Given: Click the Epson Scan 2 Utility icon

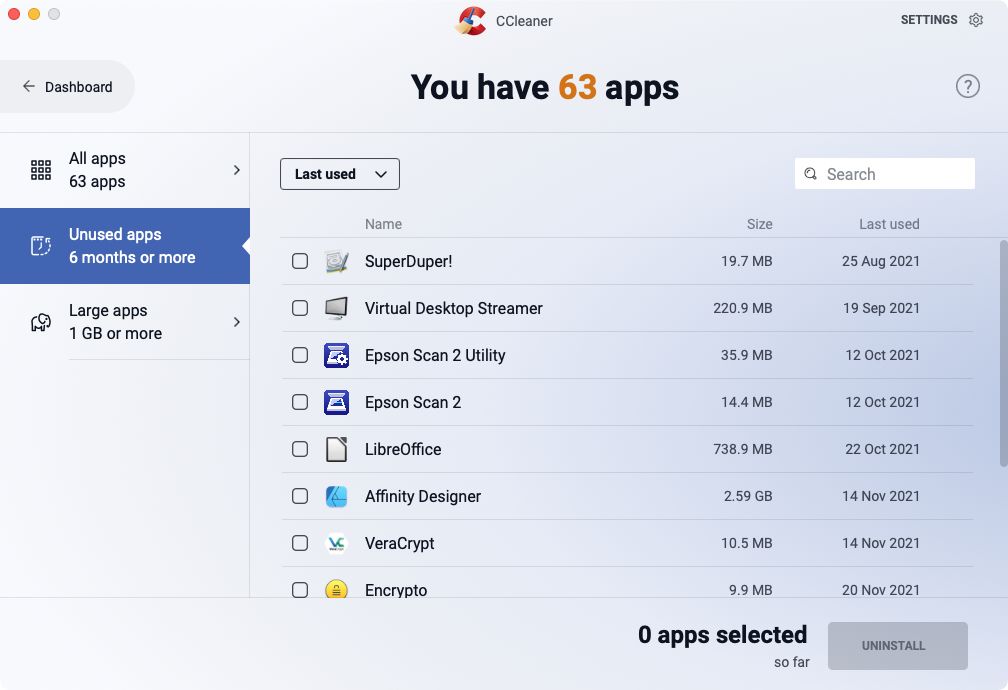Looking at the screenshot, I should [336, 355].
